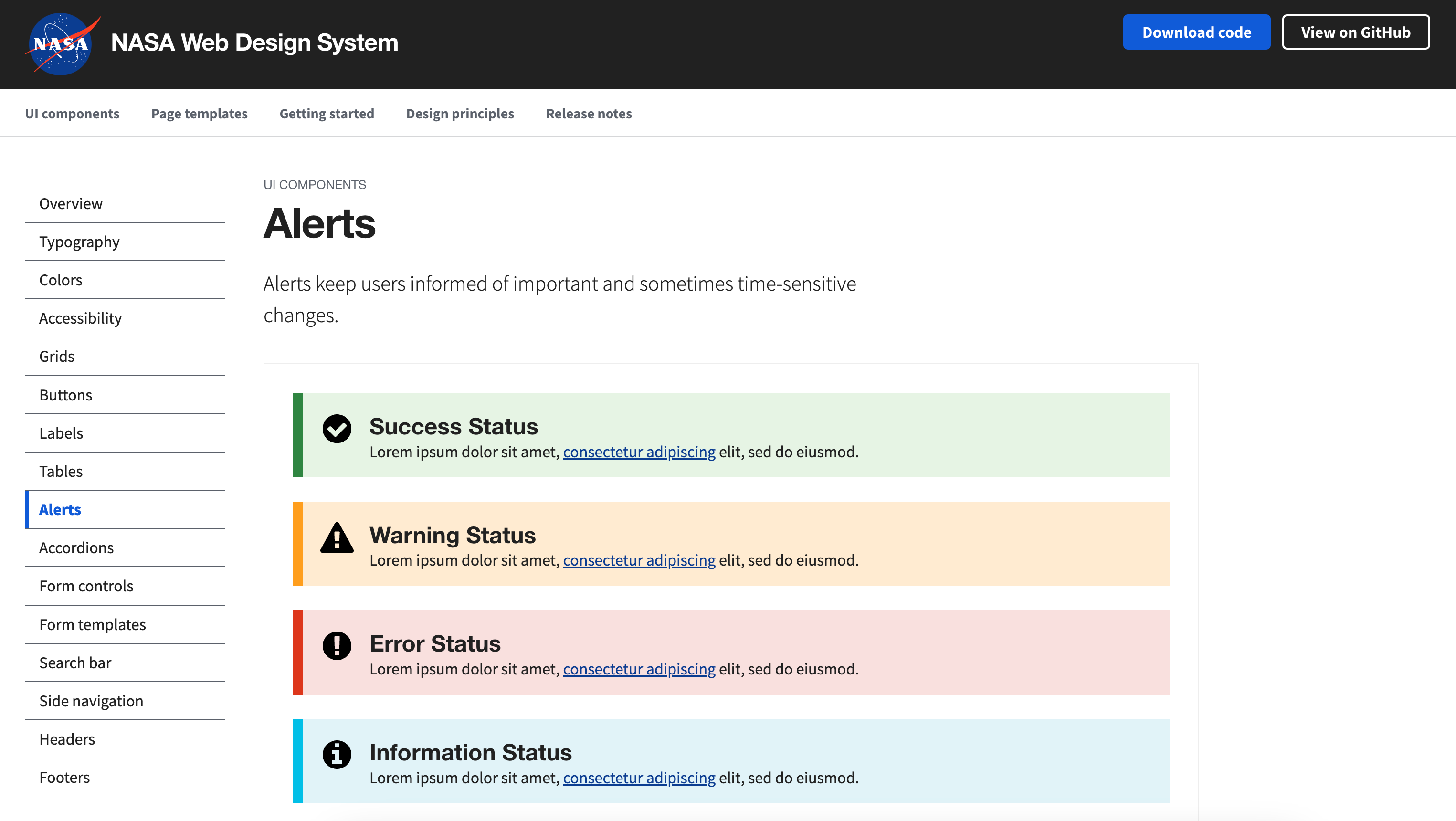Click the NASA logo icon
The height and width of the screenshot is (821, 1456).
click(x=61, y=43)
